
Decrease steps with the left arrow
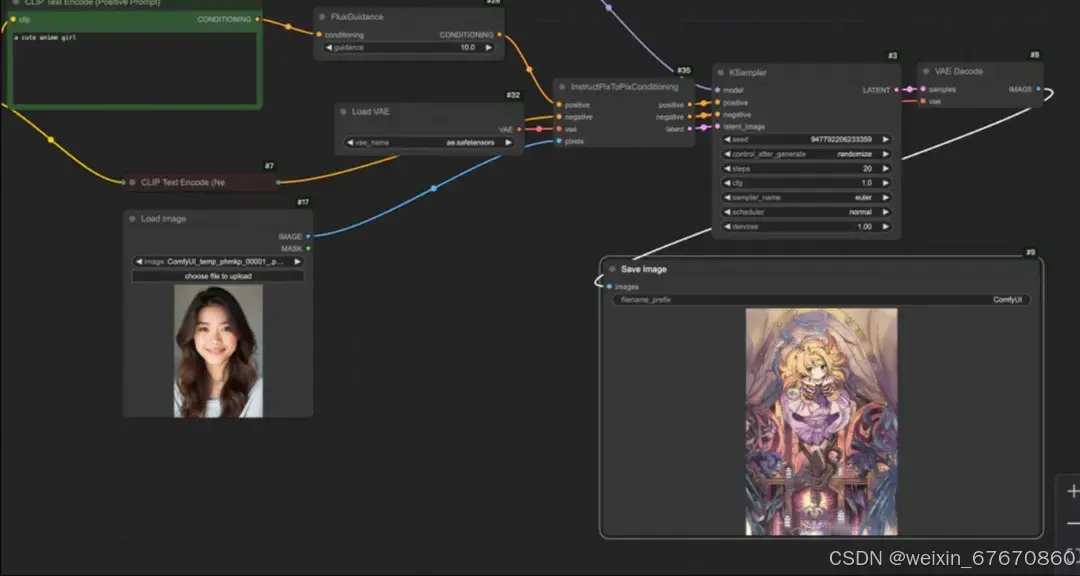[x=727, y=168]
